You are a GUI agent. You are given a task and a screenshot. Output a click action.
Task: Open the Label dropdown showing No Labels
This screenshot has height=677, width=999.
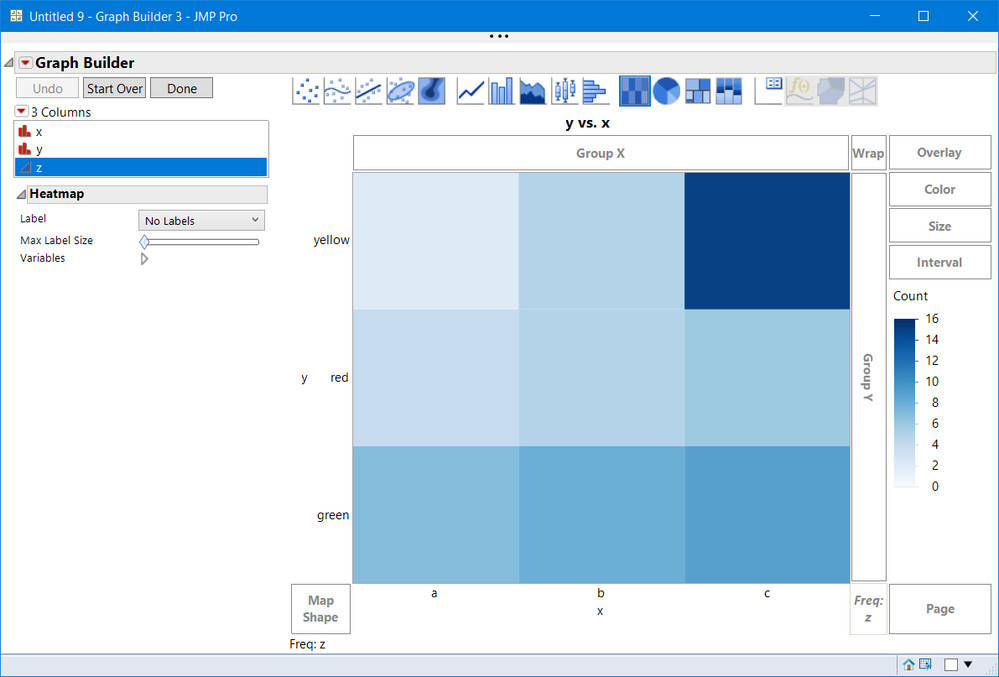click(201, 220)
